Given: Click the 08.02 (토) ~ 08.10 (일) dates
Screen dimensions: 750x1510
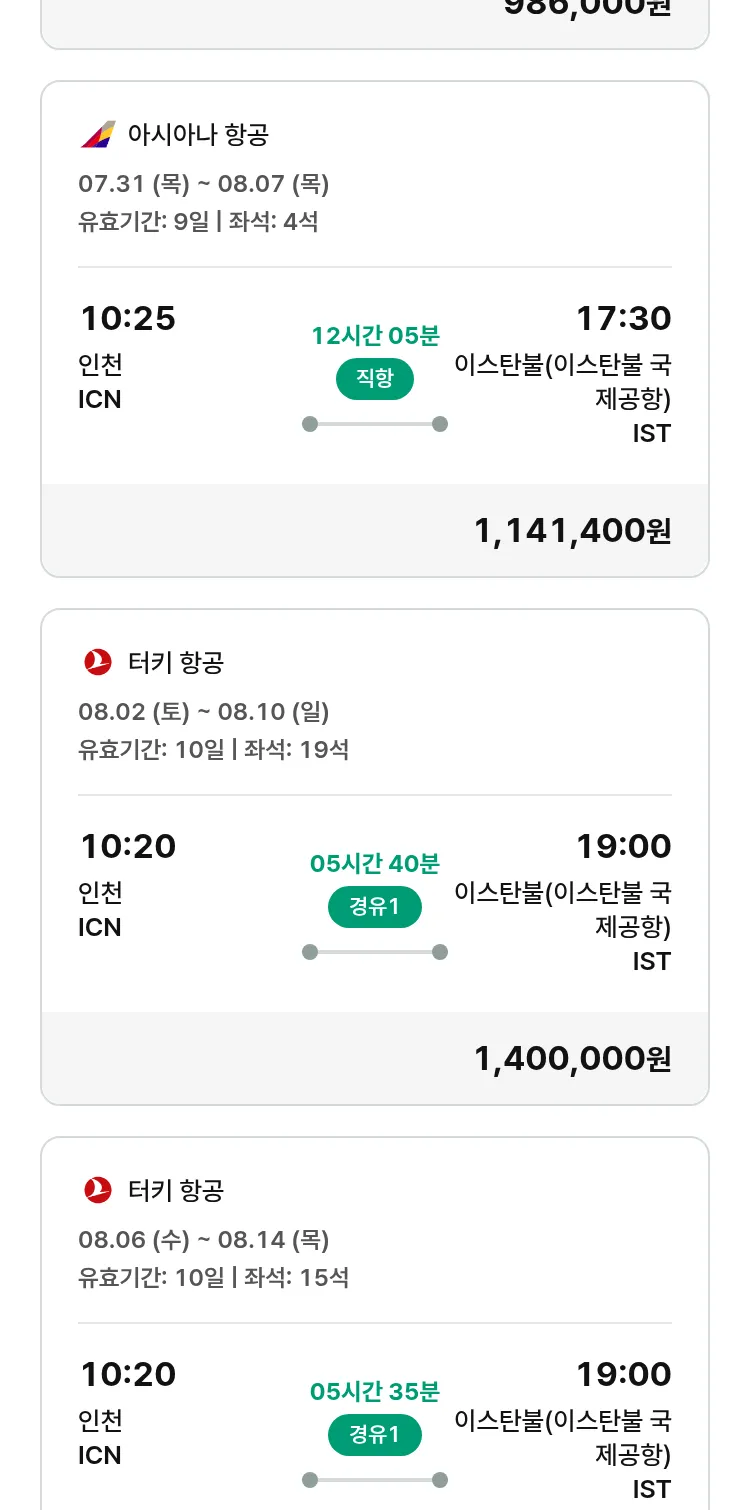Looking at the screenshot, I should pyautogui.click(x=204, y=712).
